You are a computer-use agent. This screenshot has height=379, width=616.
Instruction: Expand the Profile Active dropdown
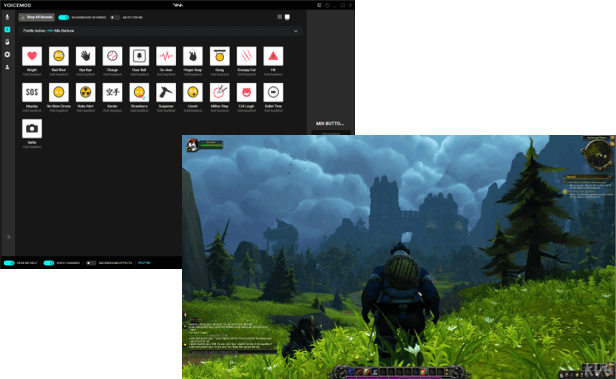296,31
